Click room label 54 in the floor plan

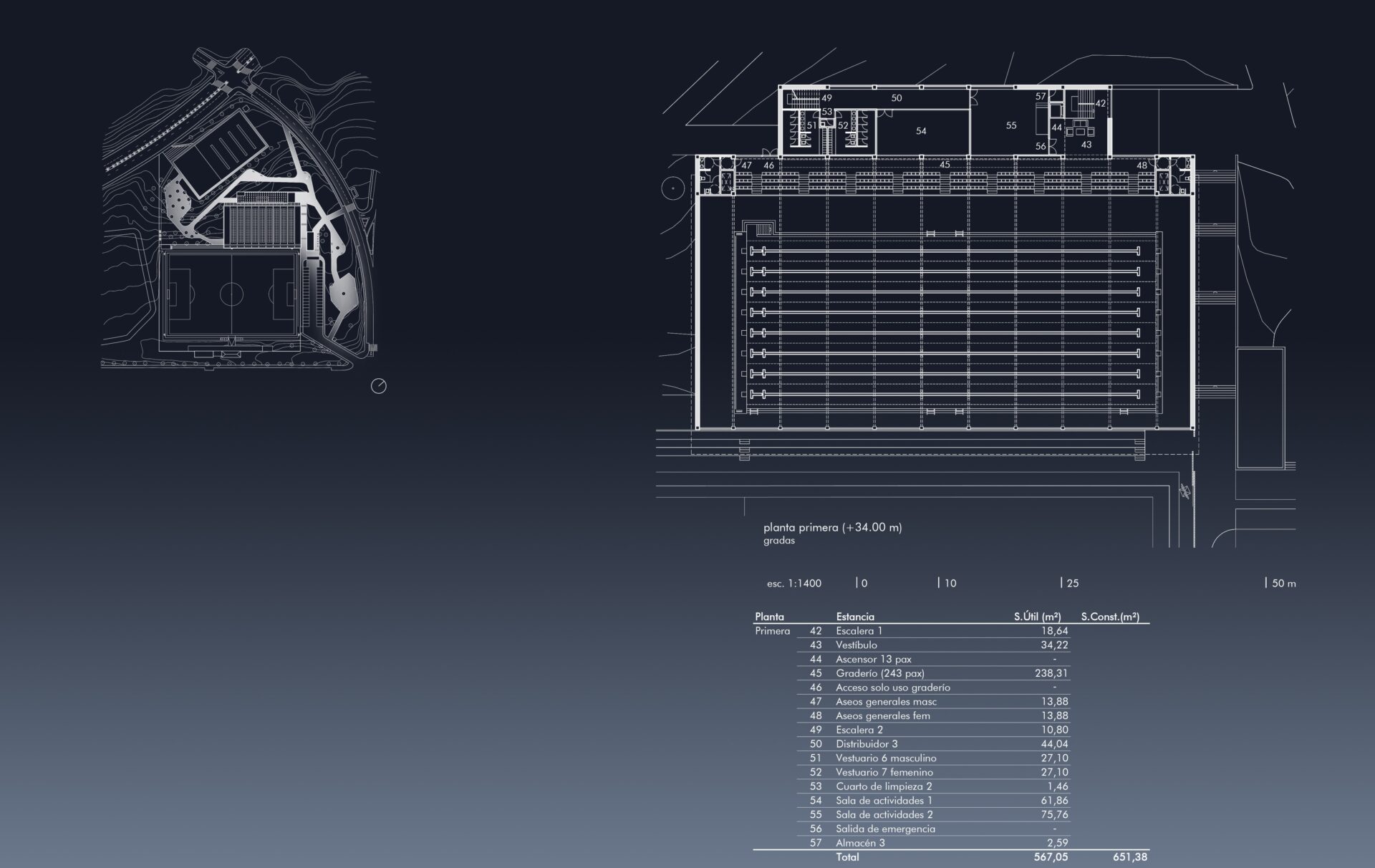pos(921,131)
